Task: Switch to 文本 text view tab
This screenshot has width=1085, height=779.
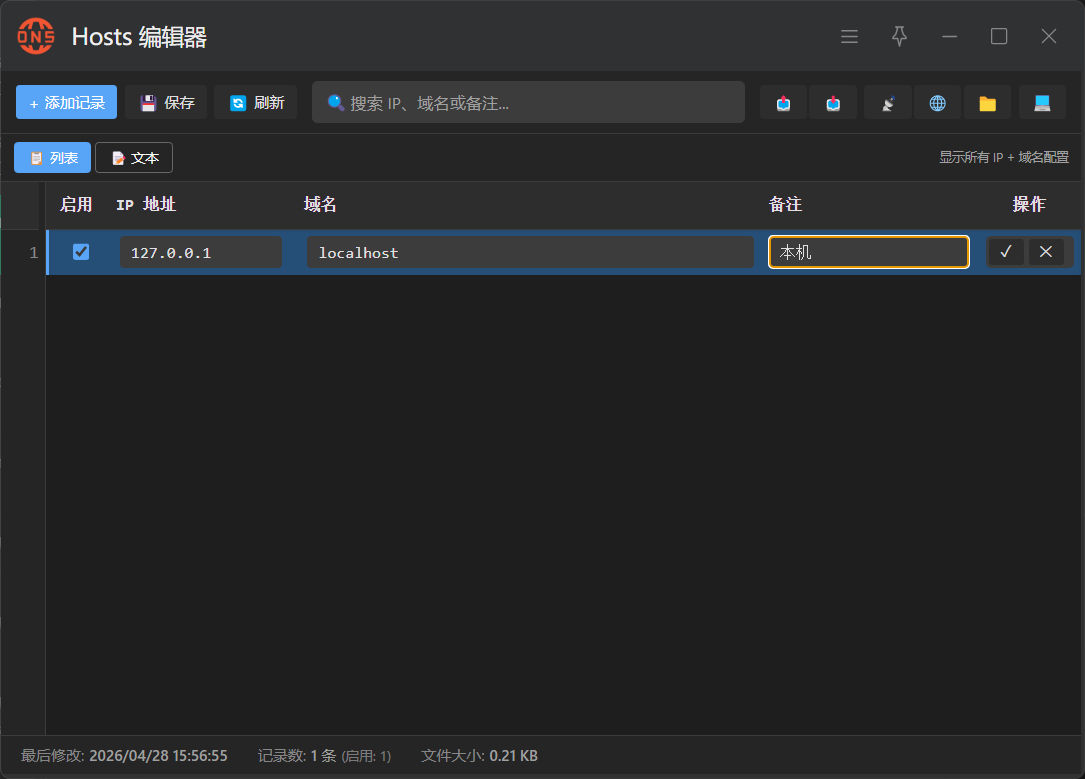Action: 134,158
